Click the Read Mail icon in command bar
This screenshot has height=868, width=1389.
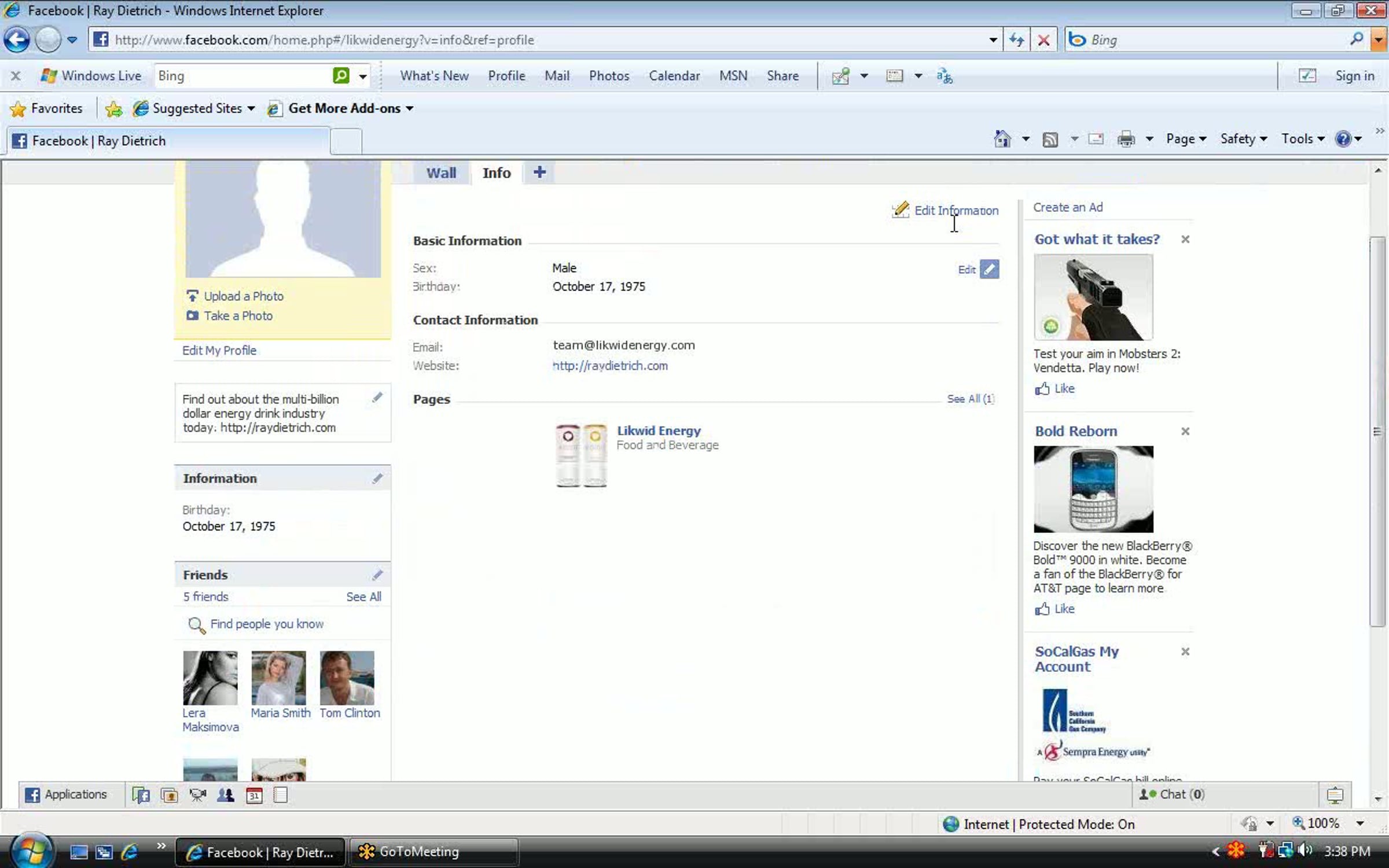point(1096,139)
